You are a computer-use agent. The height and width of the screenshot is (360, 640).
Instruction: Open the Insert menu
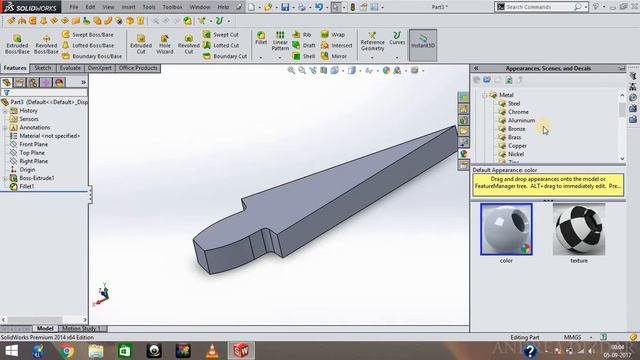click(x=128, y=7)
